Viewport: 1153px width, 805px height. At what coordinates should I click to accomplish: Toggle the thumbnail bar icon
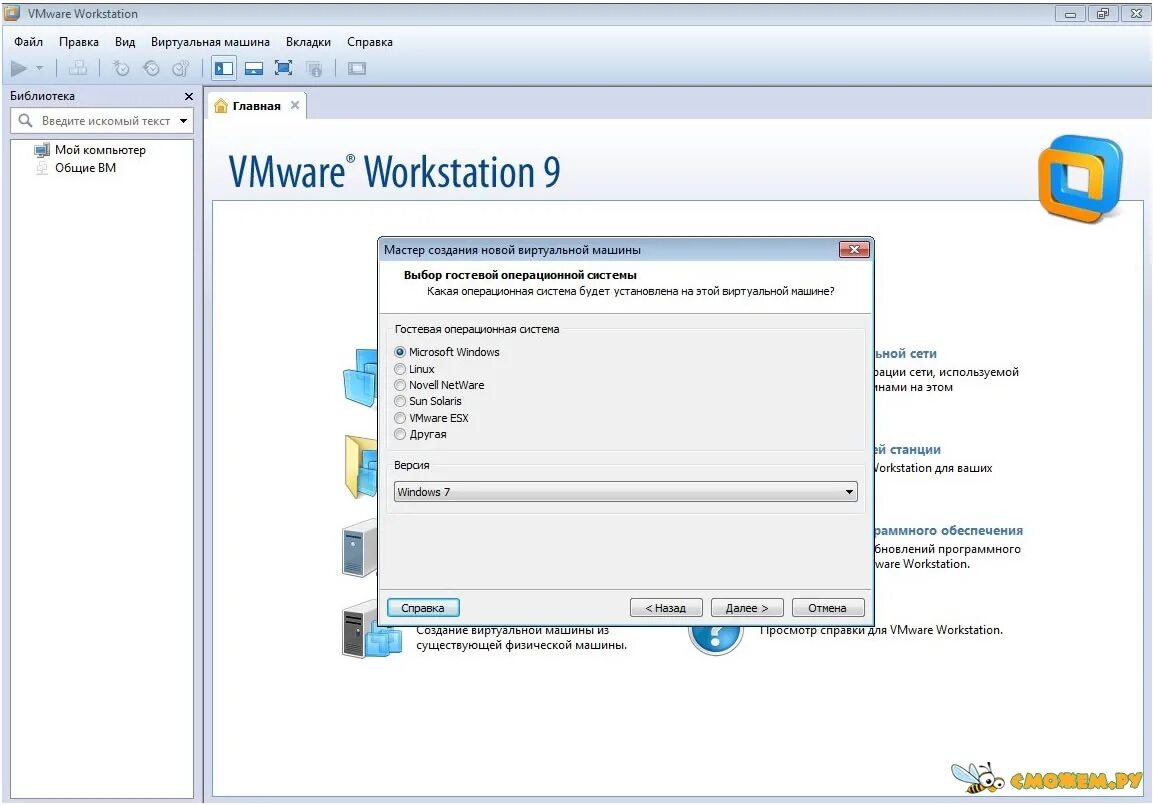254,68
